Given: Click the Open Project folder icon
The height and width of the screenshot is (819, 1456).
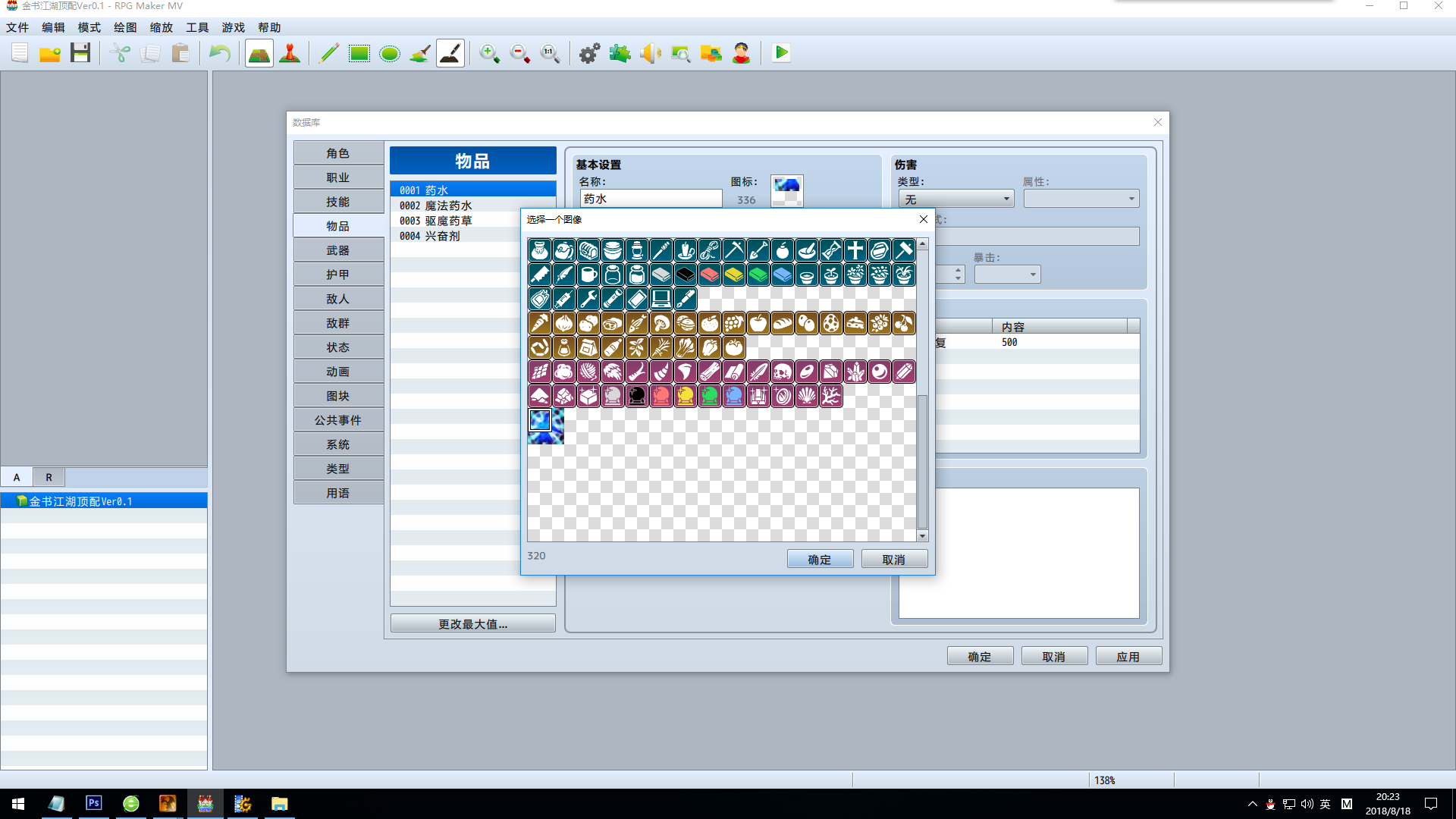Looking at the screenshot, I should (x=50, y=53).
